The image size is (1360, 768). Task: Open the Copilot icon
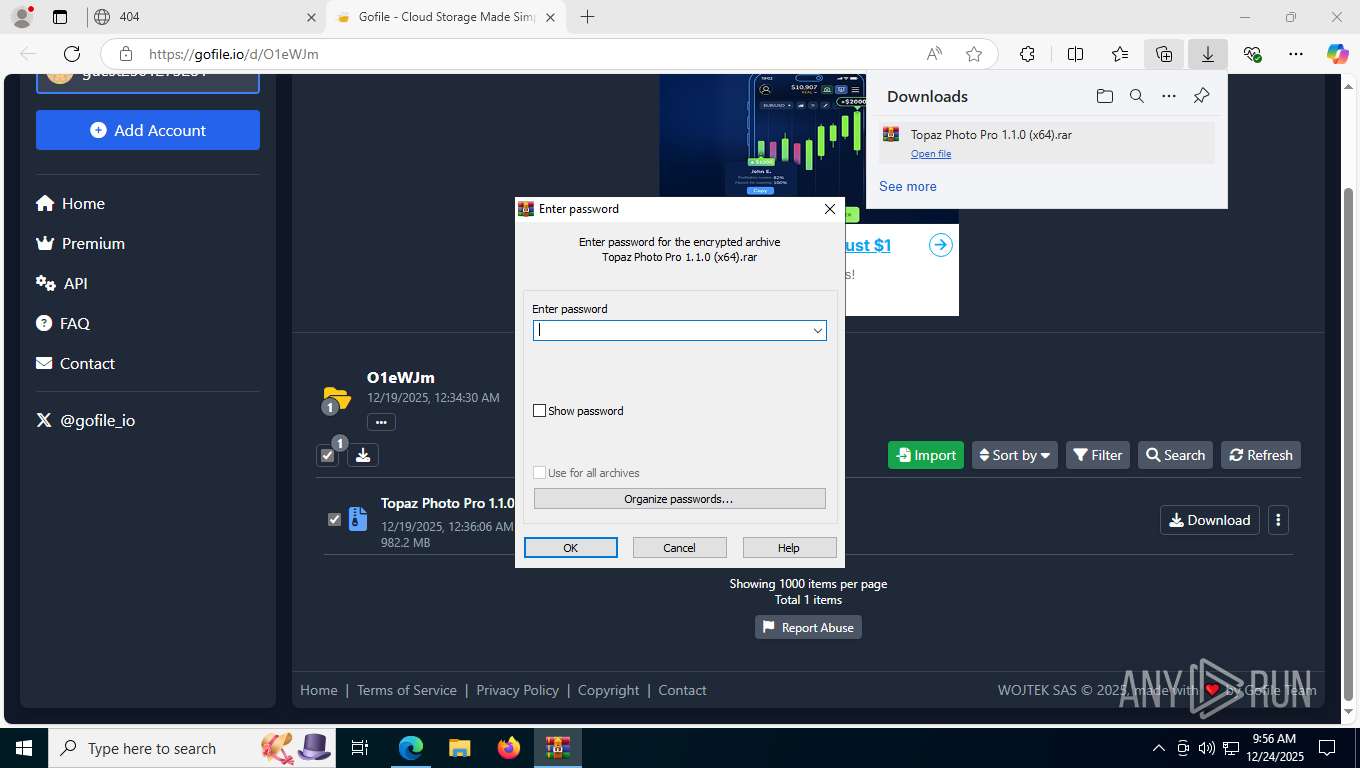[x=1338, y=54]
